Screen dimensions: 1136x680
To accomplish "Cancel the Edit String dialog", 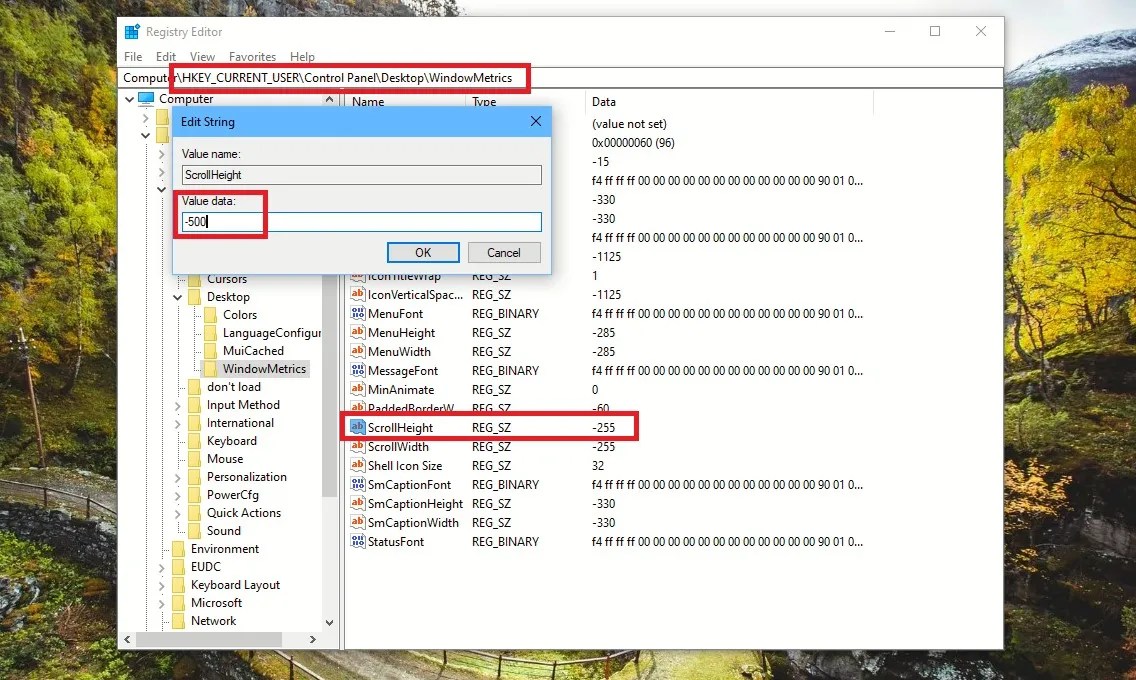I will coord(504,252).
